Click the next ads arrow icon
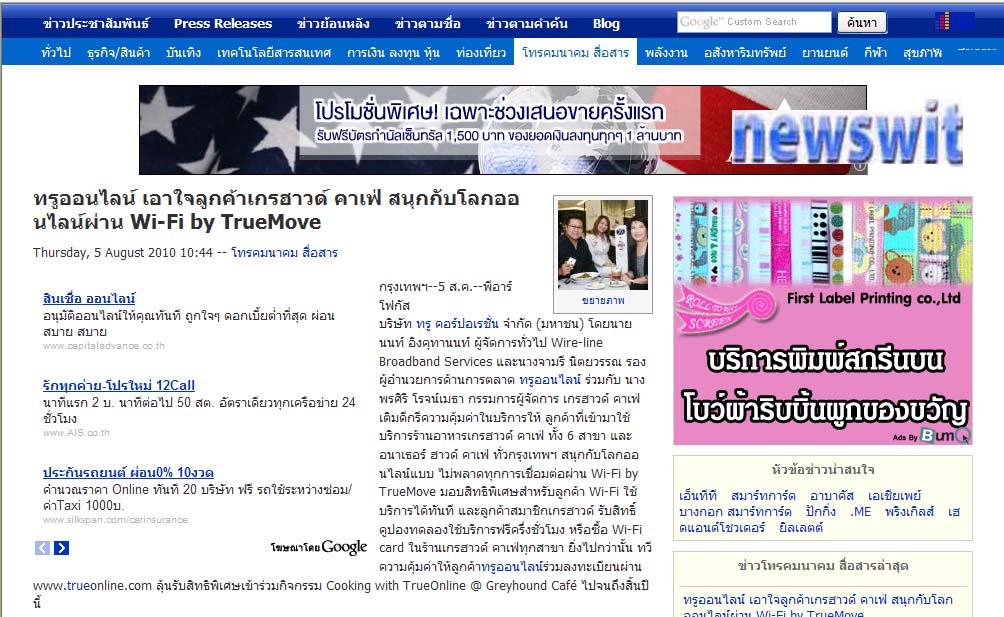This screenshot has width=1004, height=617. click(x=61, y=548)
